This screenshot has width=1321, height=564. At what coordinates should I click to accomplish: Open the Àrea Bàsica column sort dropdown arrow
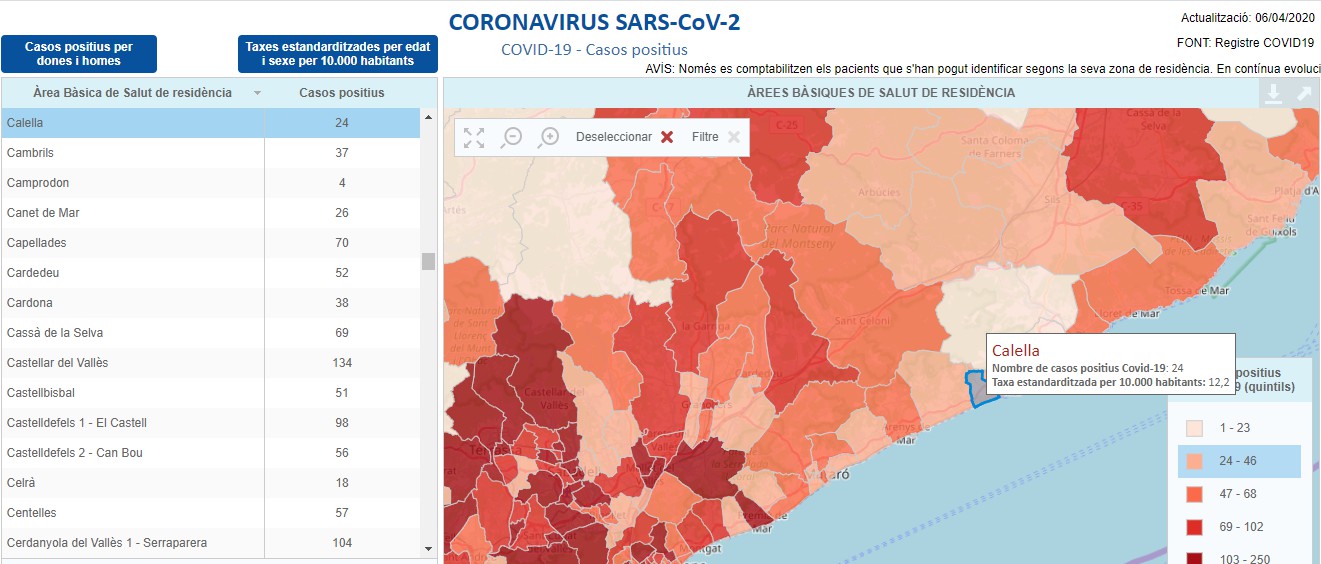257,93
